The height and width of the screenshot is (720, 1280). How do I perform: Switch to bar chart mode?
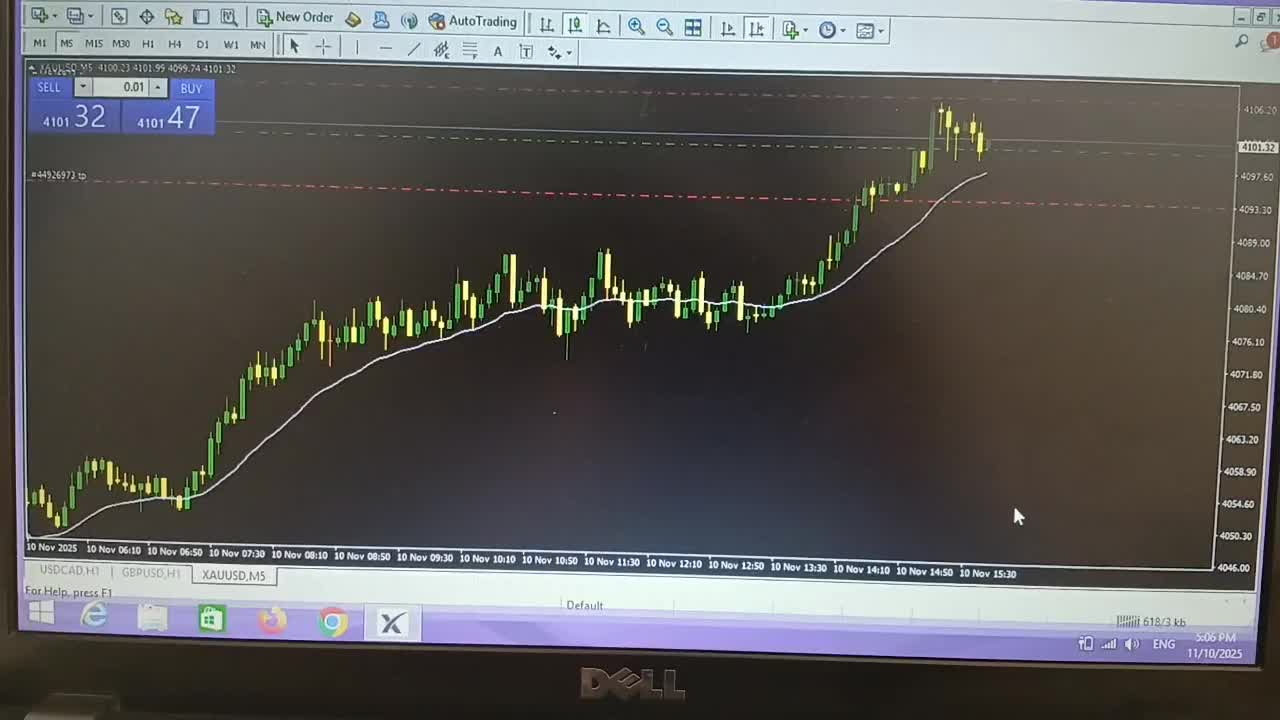click(x=547, y=25)
